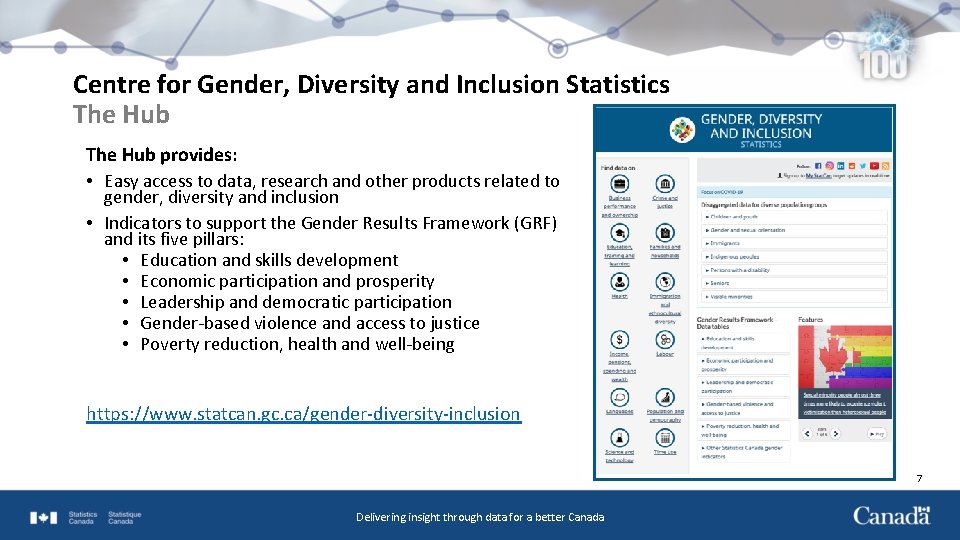Open the Science and technology icon
960x540 pixels.
620,438
